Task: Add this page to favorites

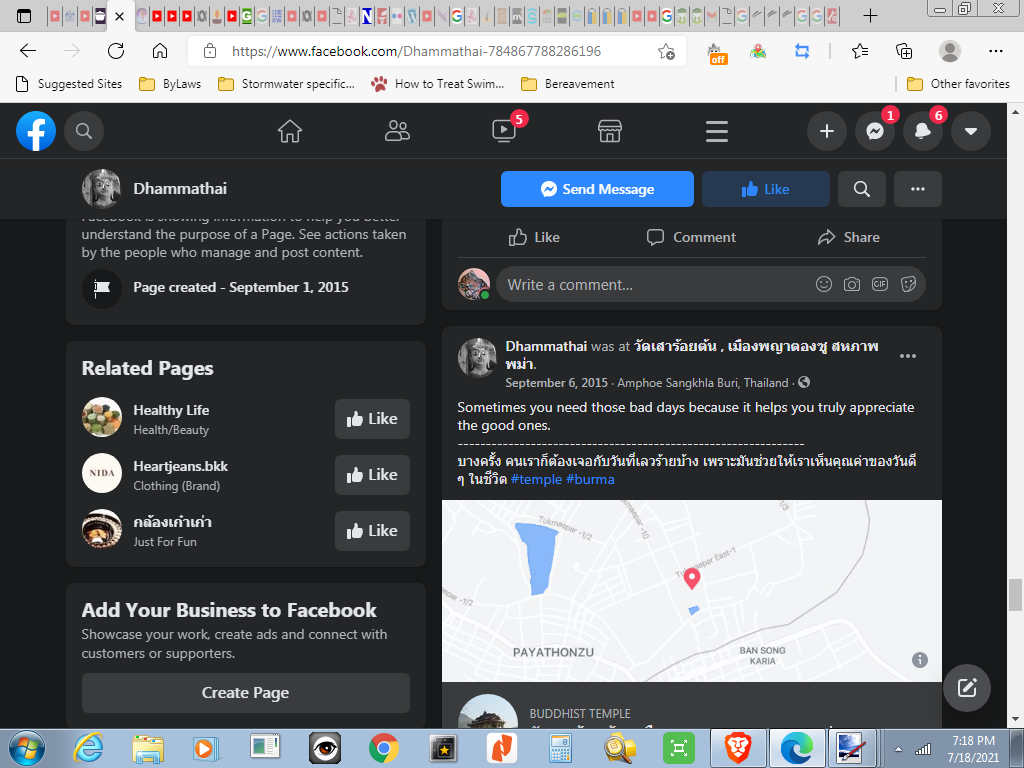Action: click(666, 51)
